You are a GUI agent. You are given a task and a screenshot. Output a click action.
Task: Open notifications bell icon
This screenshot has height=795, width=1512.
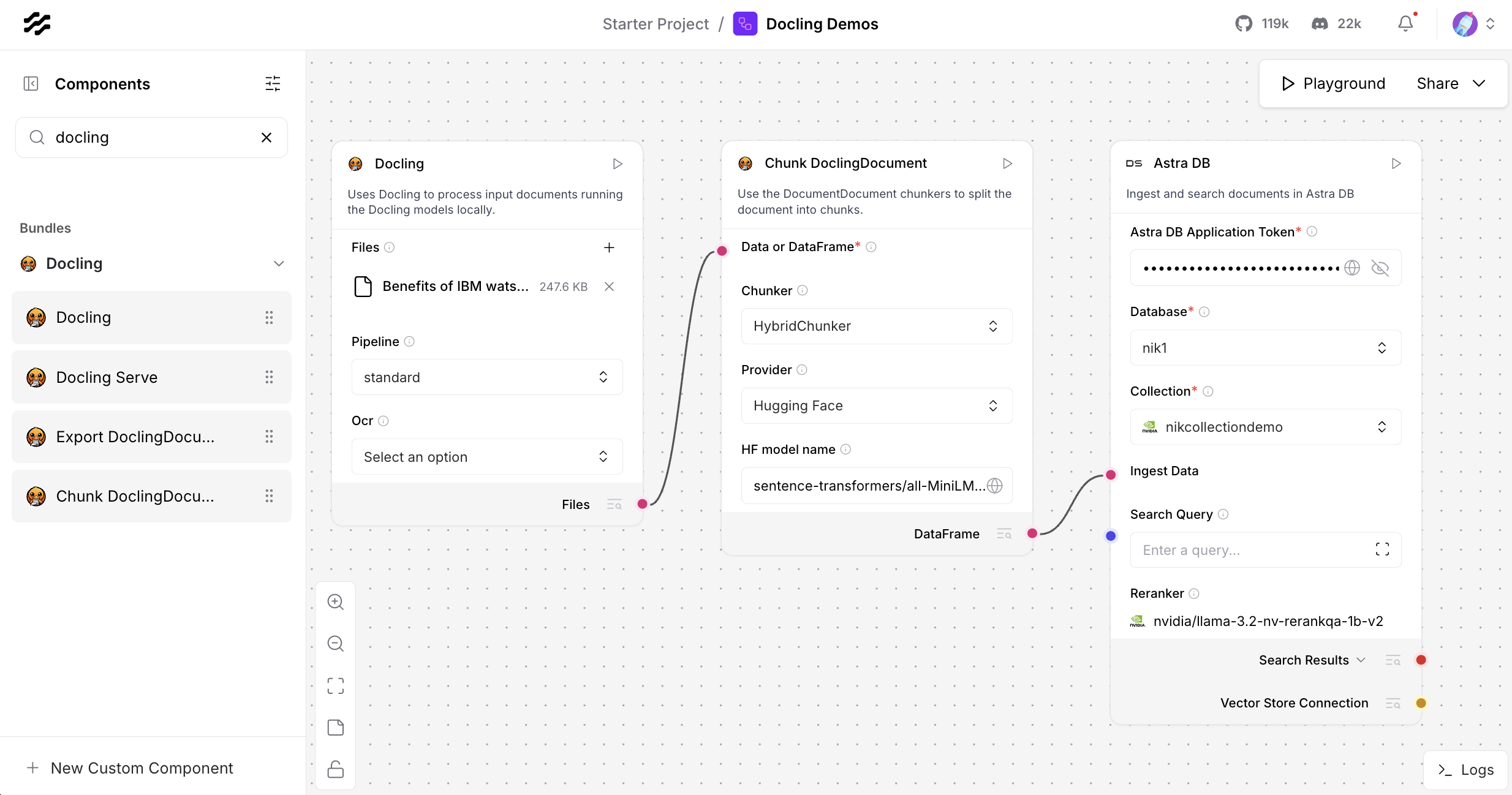(x=1406, y=23)
